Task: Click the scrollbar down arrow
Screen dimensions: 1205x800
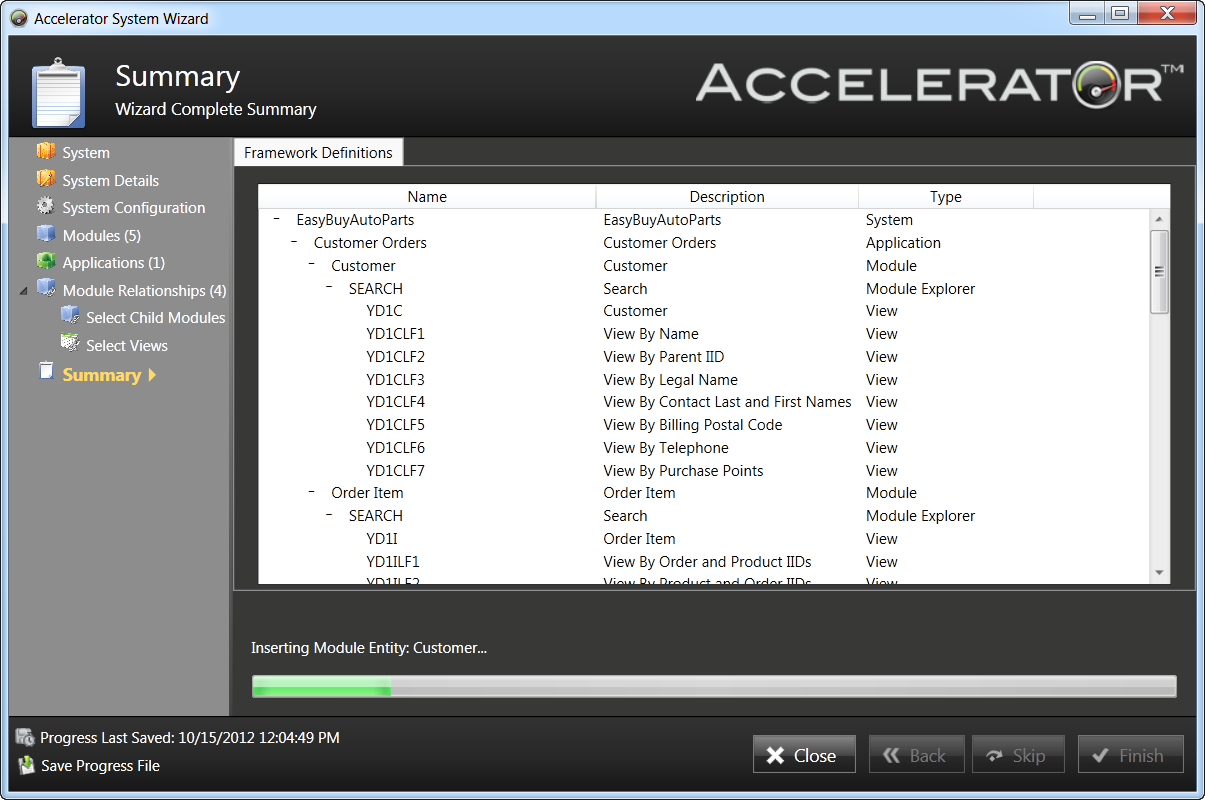Action: click(x=1159, y=573)
